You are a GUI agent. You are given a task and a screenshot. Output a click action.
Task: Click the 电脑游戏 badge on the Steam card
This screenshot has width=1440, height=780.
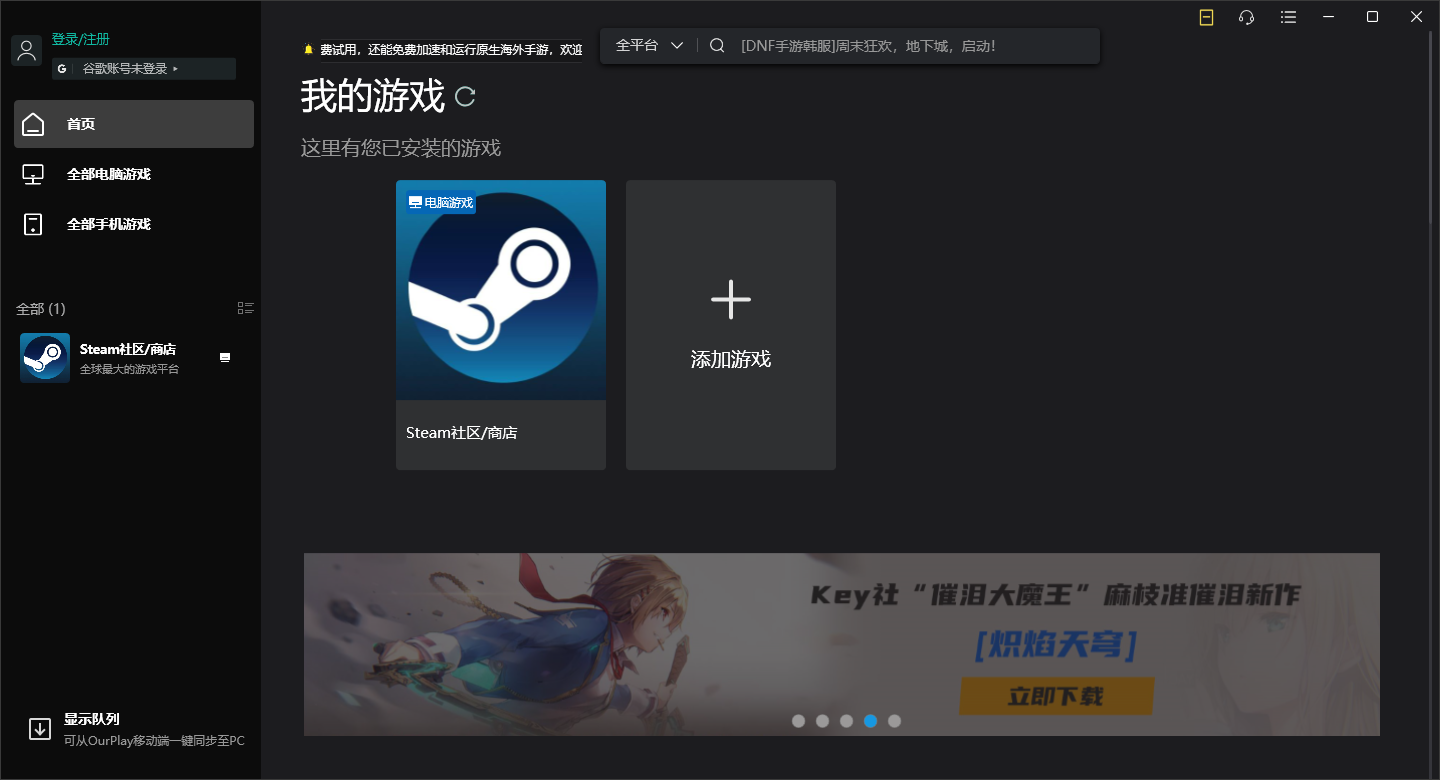pos(441,202)
